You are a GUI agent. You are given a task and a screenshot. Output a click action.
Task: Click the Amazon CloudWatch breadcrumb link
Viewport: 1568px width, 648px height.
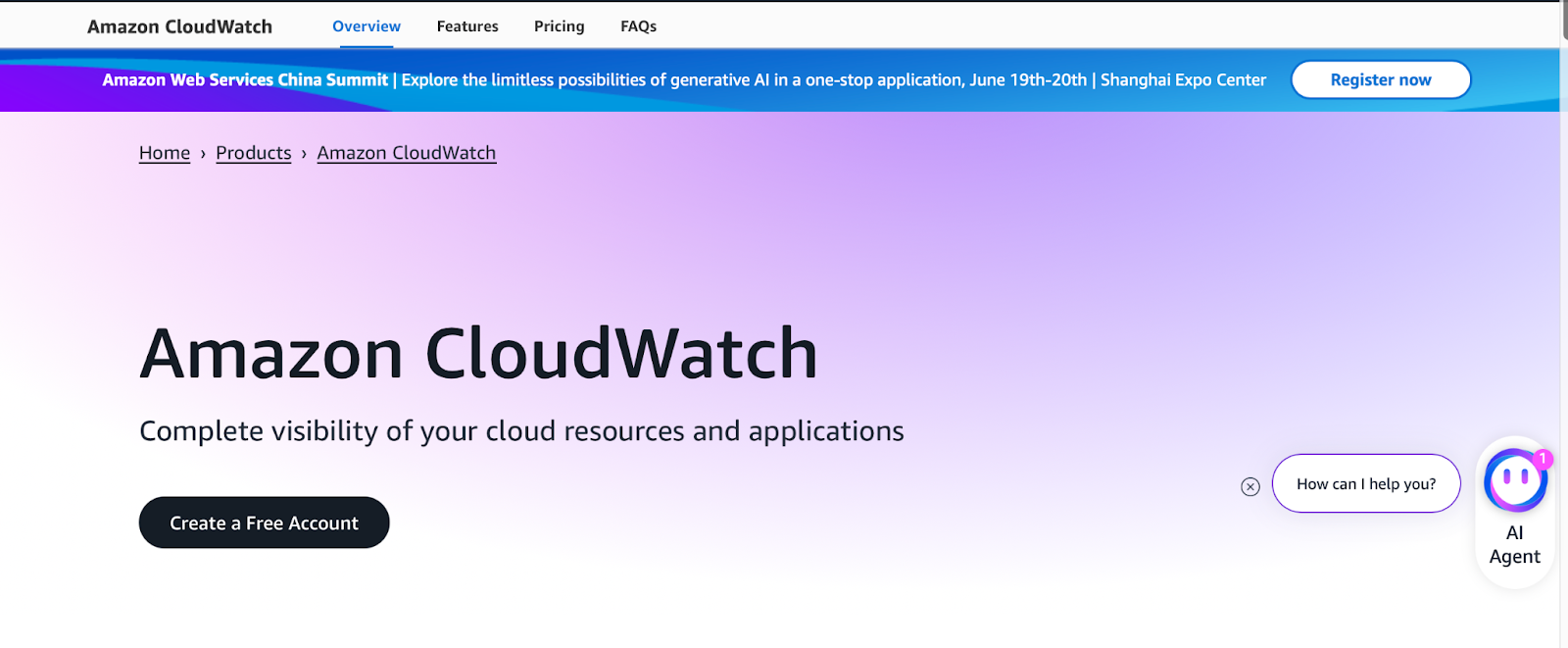point(407,153)
